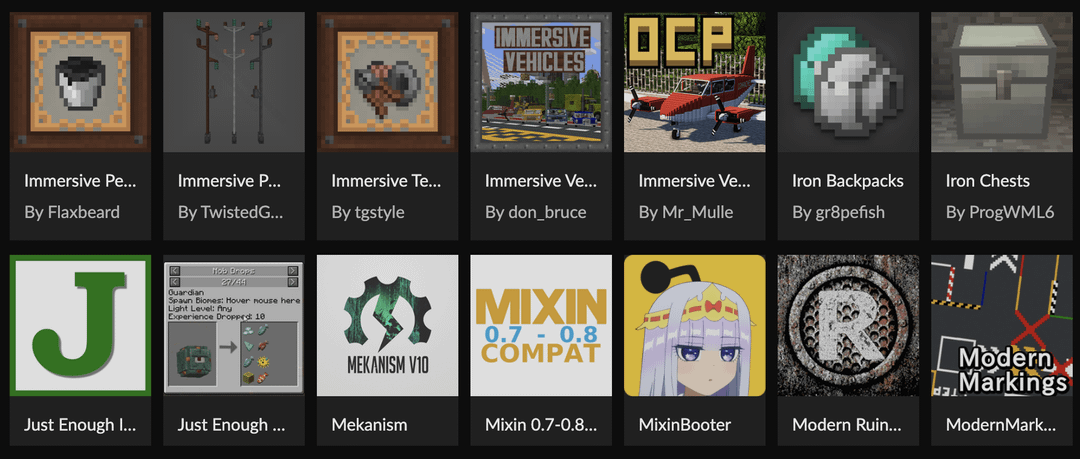Click the green J Just Enough Items logo
1080x459 pixels.
[x=81, y=325]
